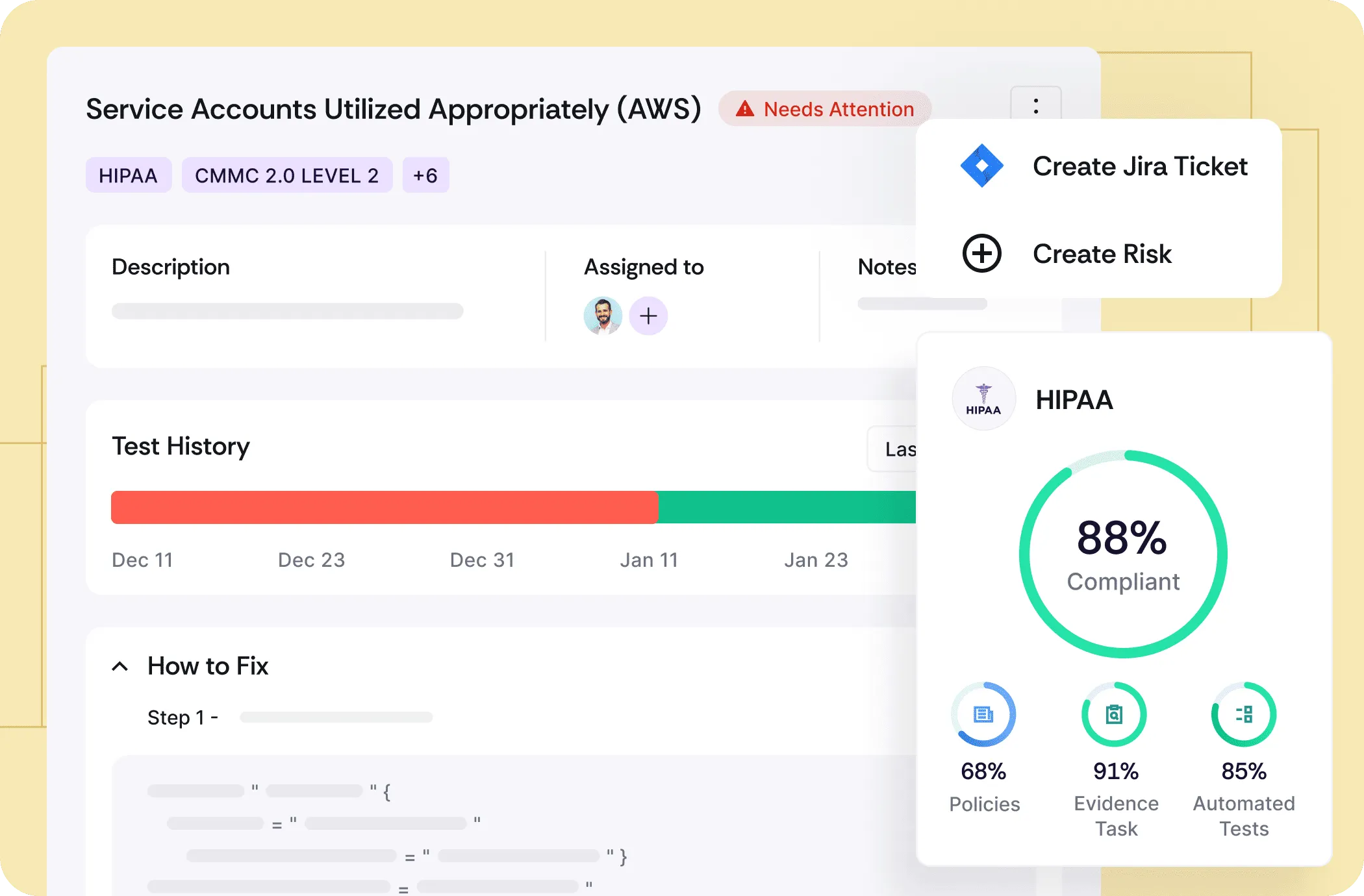Click the CMMC 2.0 LEVEL 2 tag
This screenshot has width=1364, height=896.
286,175
